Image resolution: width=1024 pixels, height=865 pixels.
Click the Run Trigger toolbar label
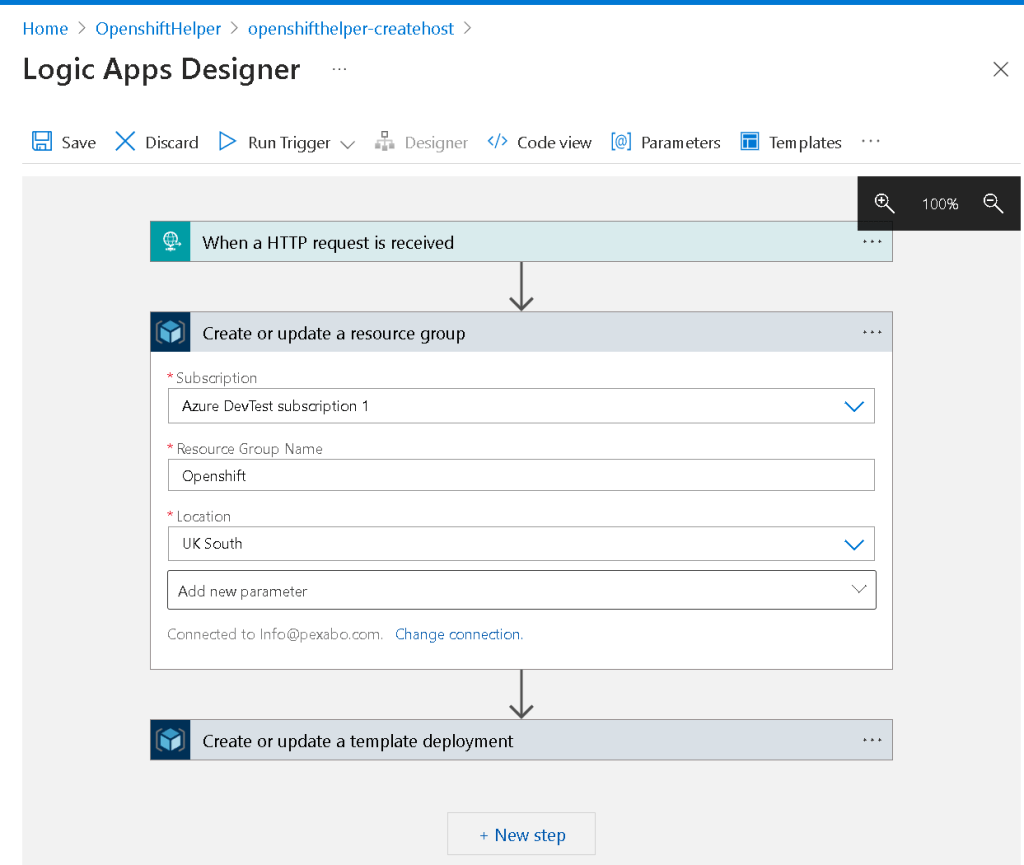289,142
